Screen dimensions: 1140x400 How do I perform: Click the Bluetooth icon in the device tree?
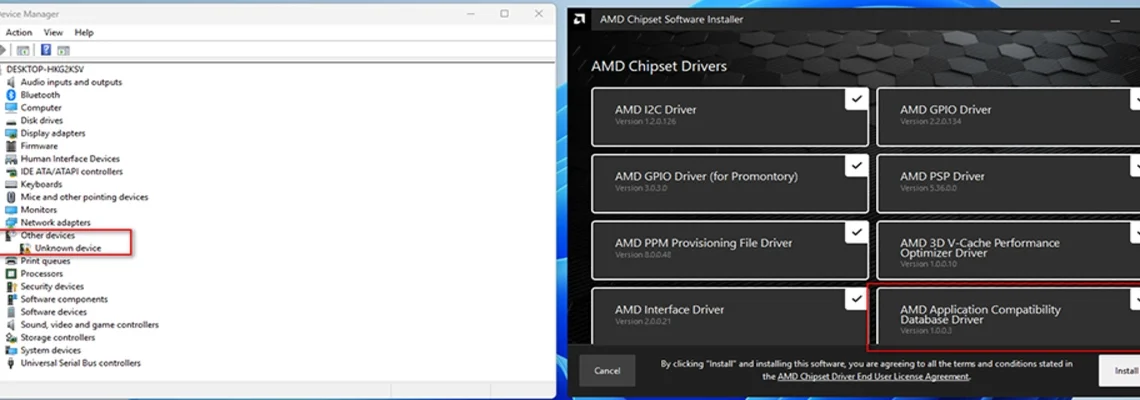tap(11, 95)
